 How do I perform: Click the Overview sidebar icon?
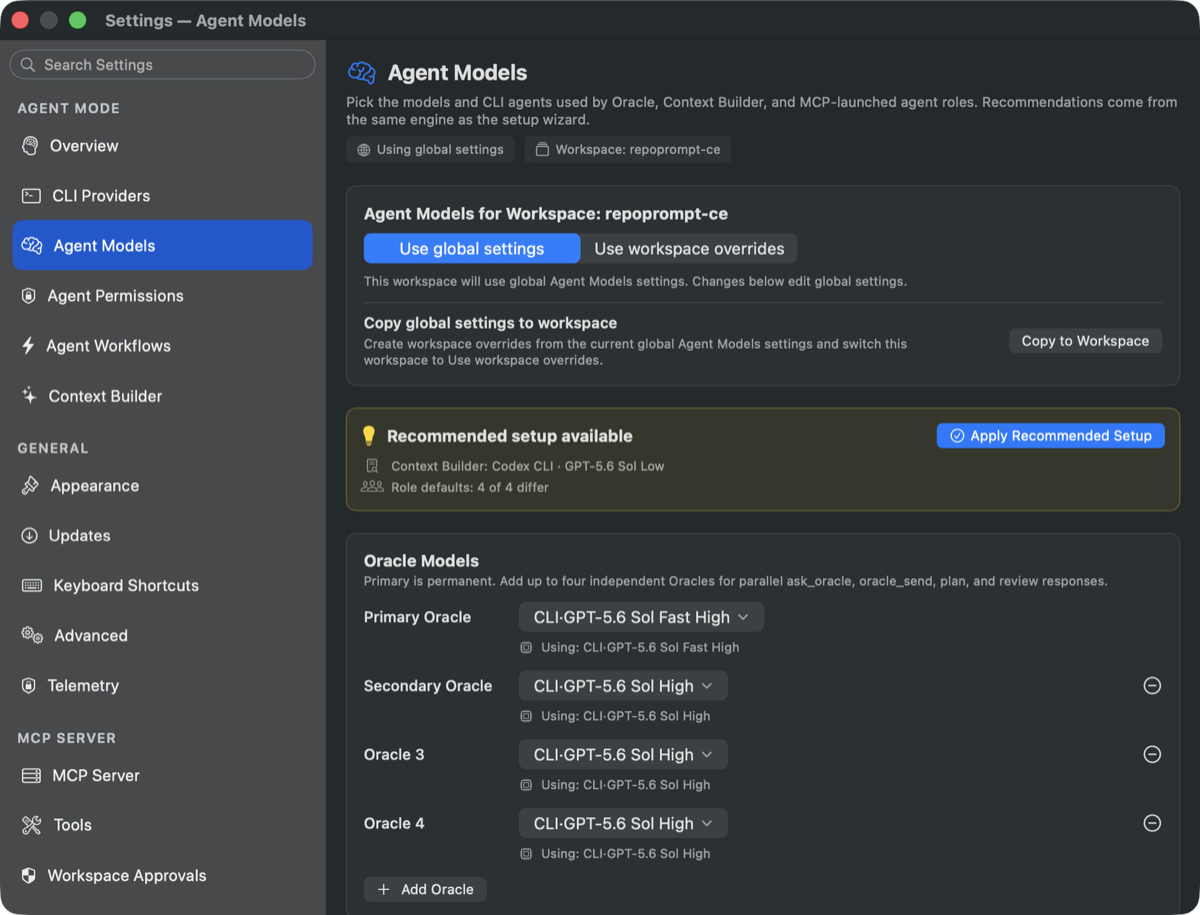pos(30,146)
